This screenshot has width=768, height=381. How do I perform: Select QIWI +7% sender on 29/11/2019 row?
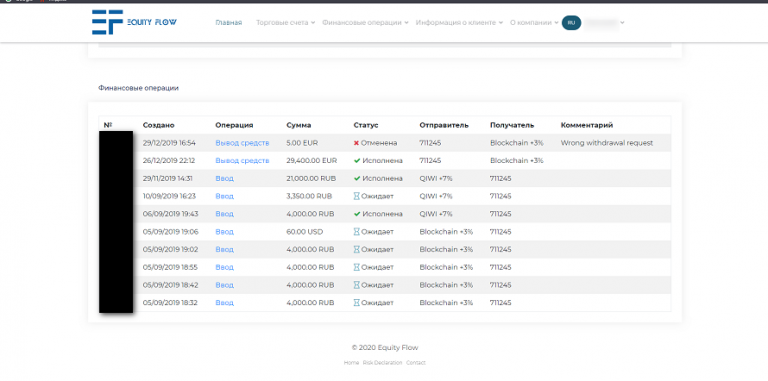click(436, 178)
